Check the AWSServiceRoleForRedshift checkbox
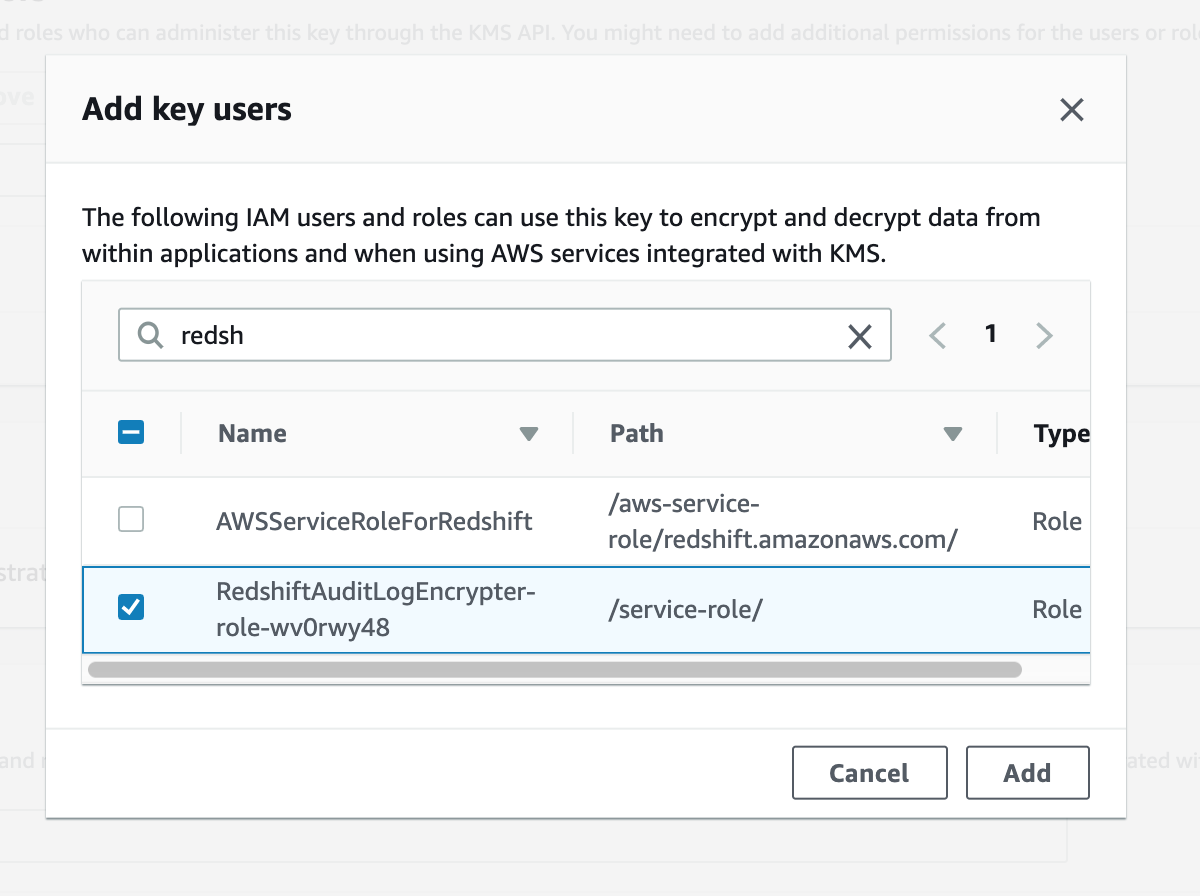 tap(131, 519)
